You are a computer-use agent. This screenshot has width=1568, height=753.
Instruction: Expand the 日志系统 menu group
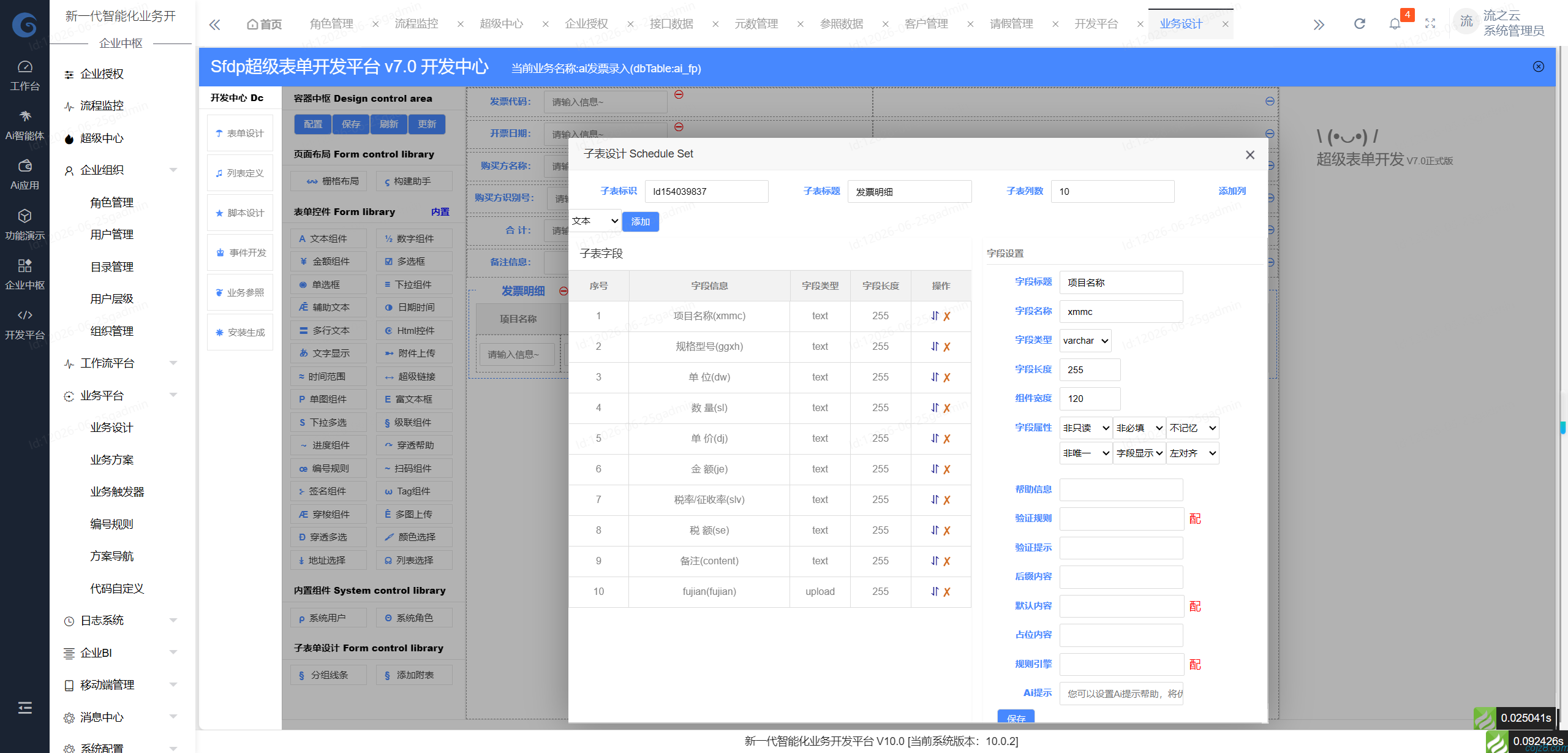click(121, 621)
